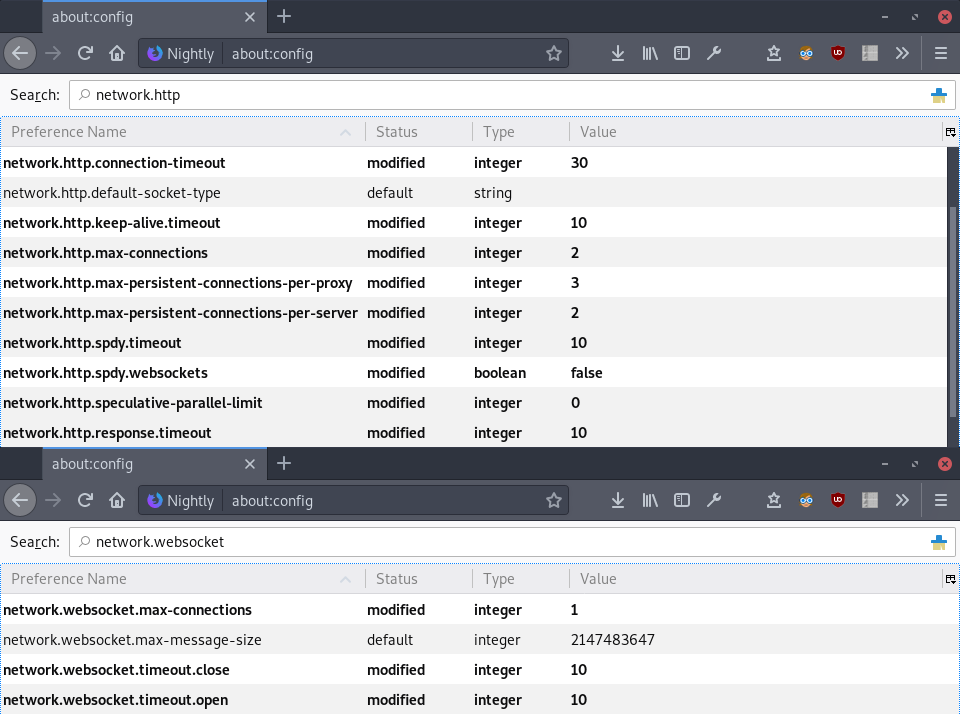Select the network.http.keep-alive.timeout row
Screen dimensions: 960x714
click(473, 222)
